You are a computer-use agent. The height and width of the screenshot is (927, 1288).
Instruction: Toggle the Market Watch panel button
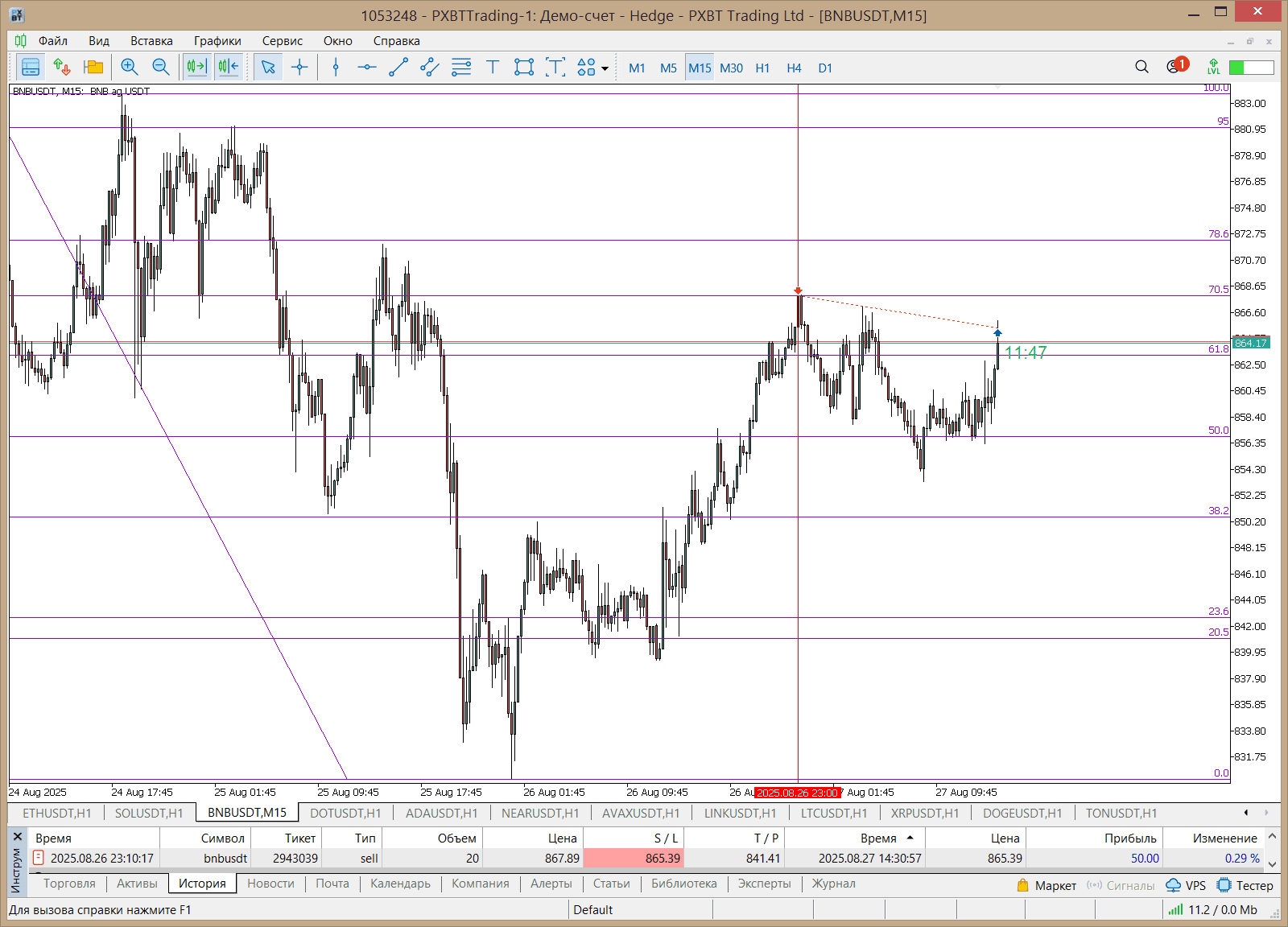coord(31,68)
